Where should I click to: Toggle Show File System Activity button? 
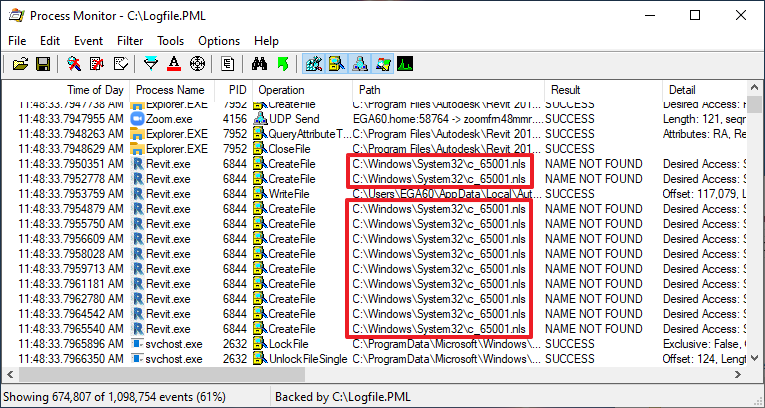[x=337, y=64]
